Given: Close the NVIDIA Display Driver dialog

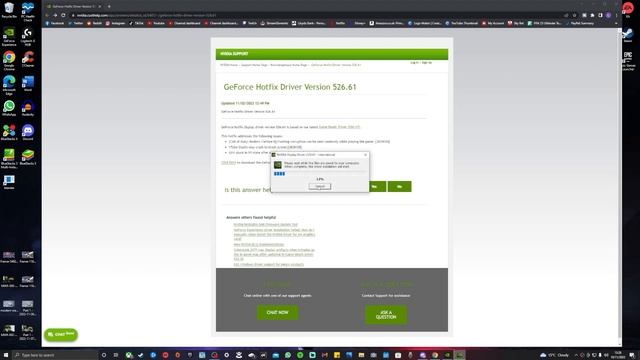Looking at the screenshot, I should 365,155.
